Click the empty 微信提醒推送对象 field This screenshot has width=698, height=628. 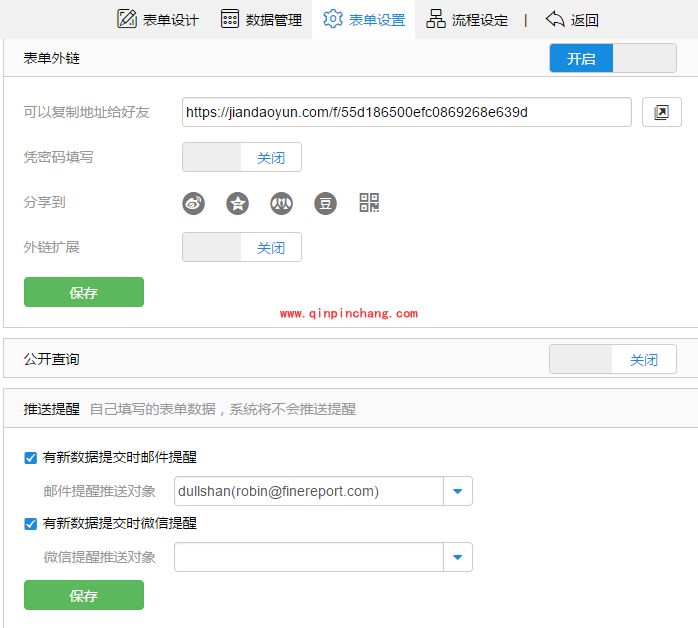309,557
